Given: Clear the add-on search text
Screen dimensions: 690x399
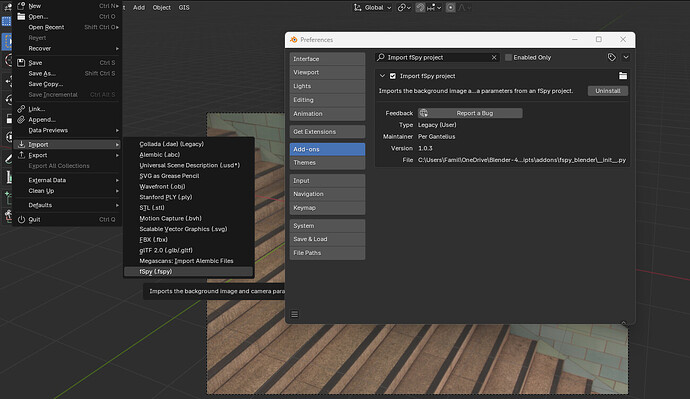Looking at the screenshot, I should (494, 57).
